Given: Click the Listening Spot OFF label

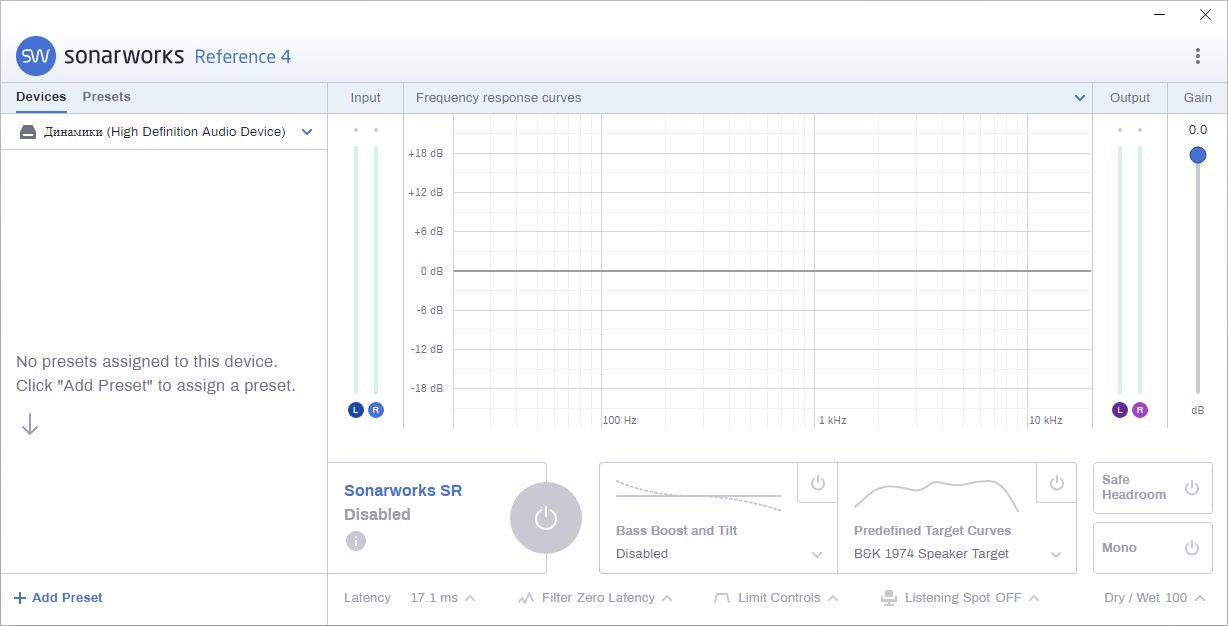Looking at the screenshot, I should pos(963,598).
